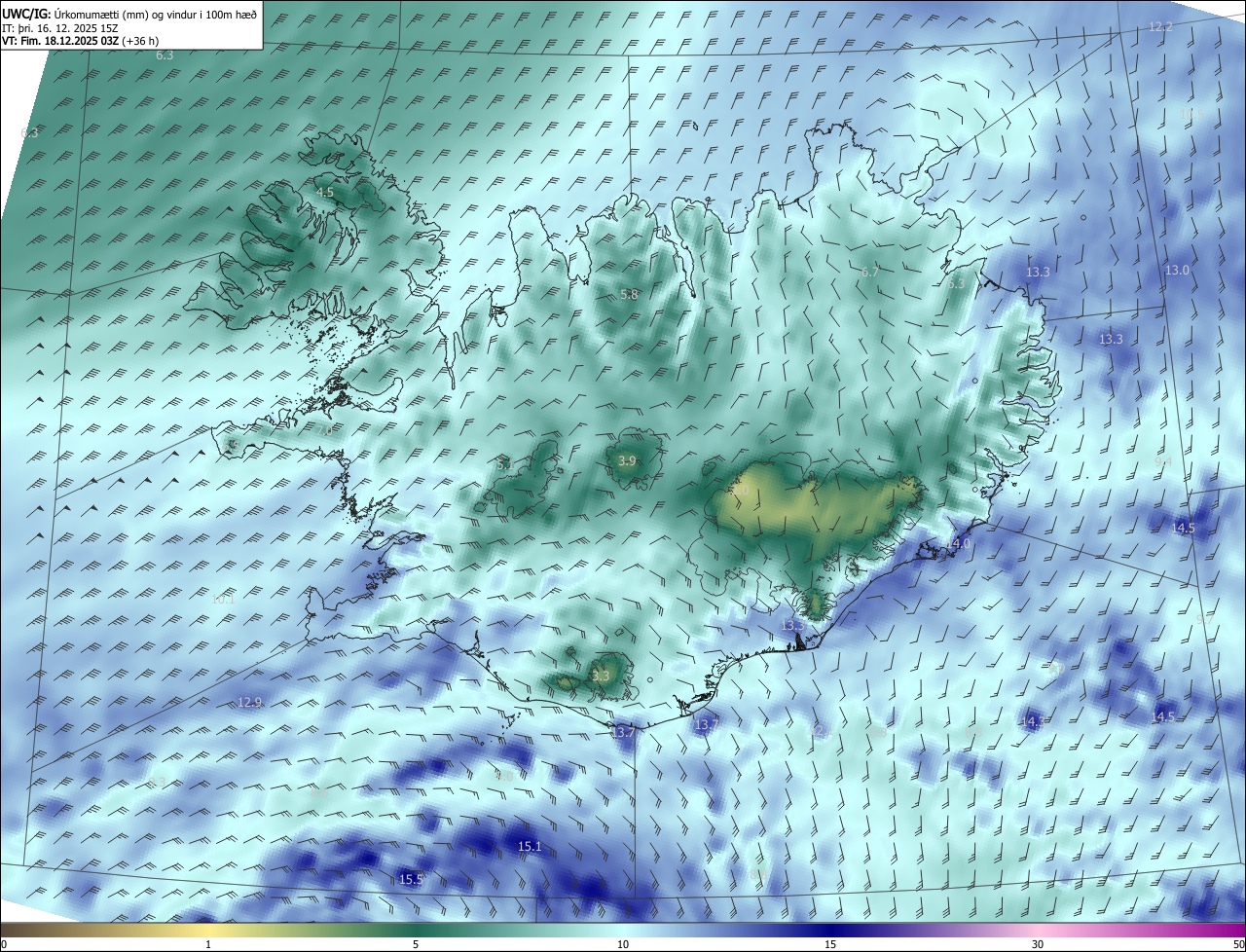The width and height of the screenshot is (1246, 952).
Task: Click the 4.5 value over the Westfjords
Action: [x=324, y=193]
